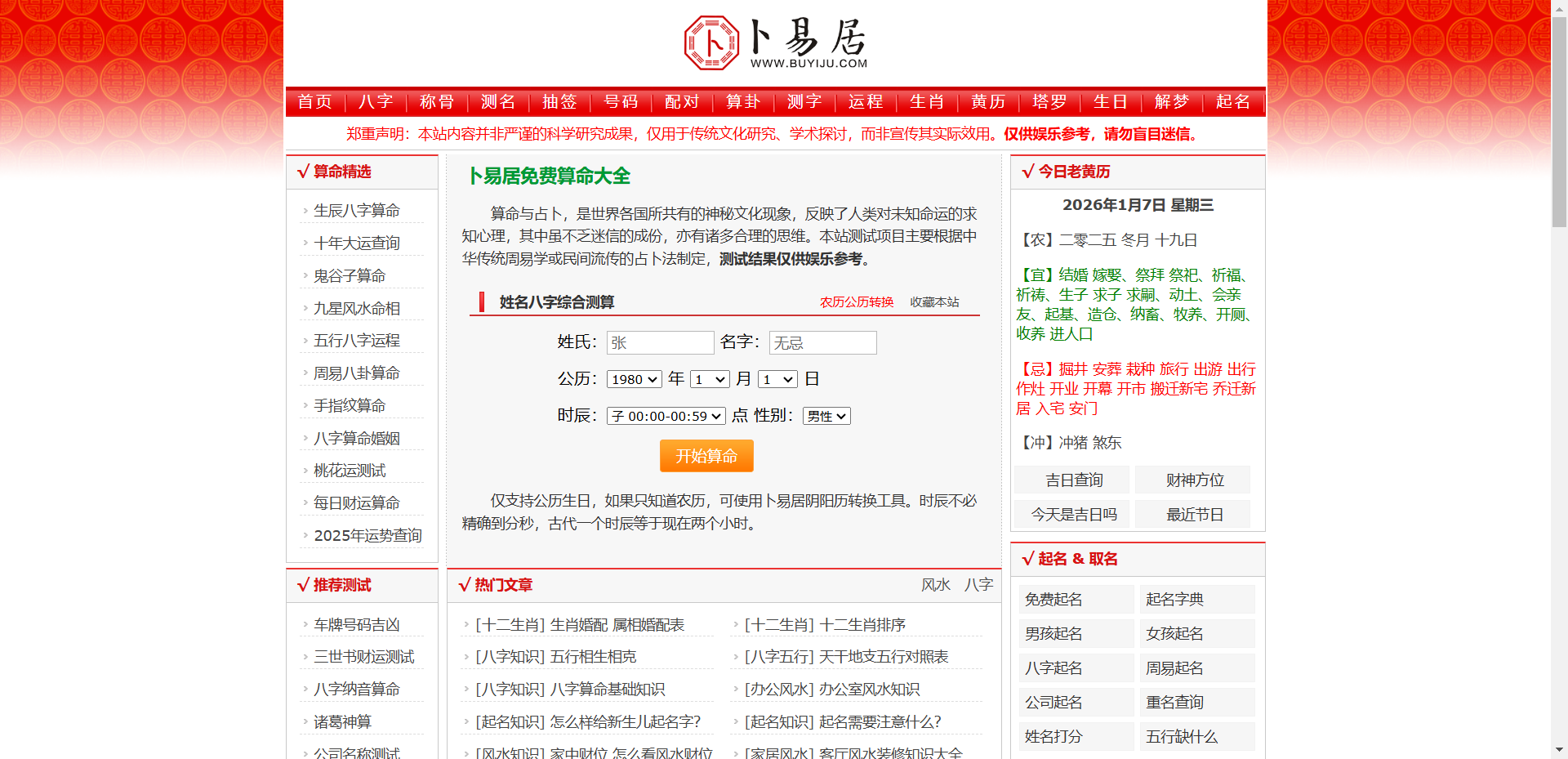Open the 性别 gender dropdown

click(826, 416)
